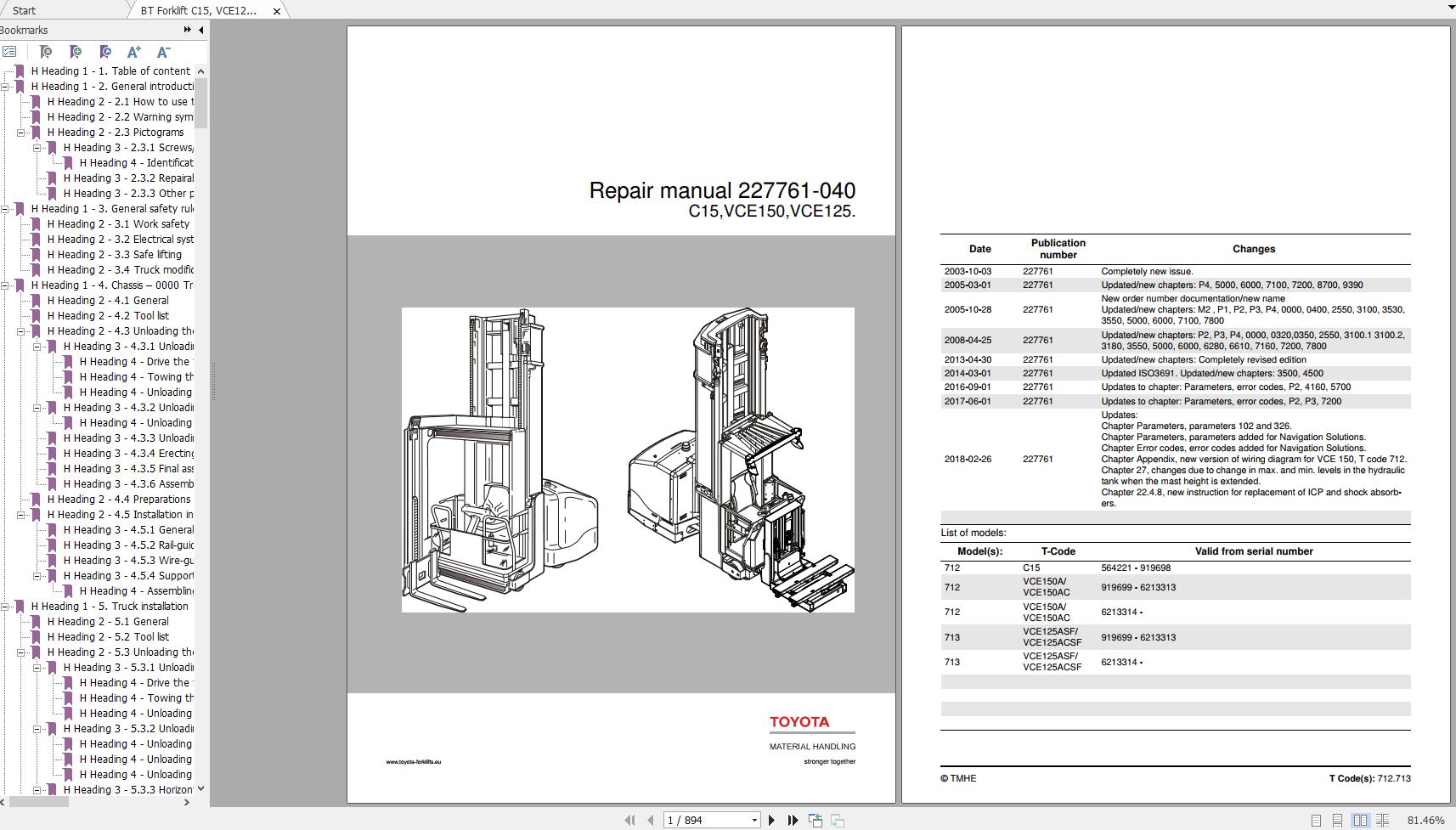This screenshot has height=830, width=1456.
Task: Open bookmark '4.2 Tool list'
Action: (x=108, y=315)
